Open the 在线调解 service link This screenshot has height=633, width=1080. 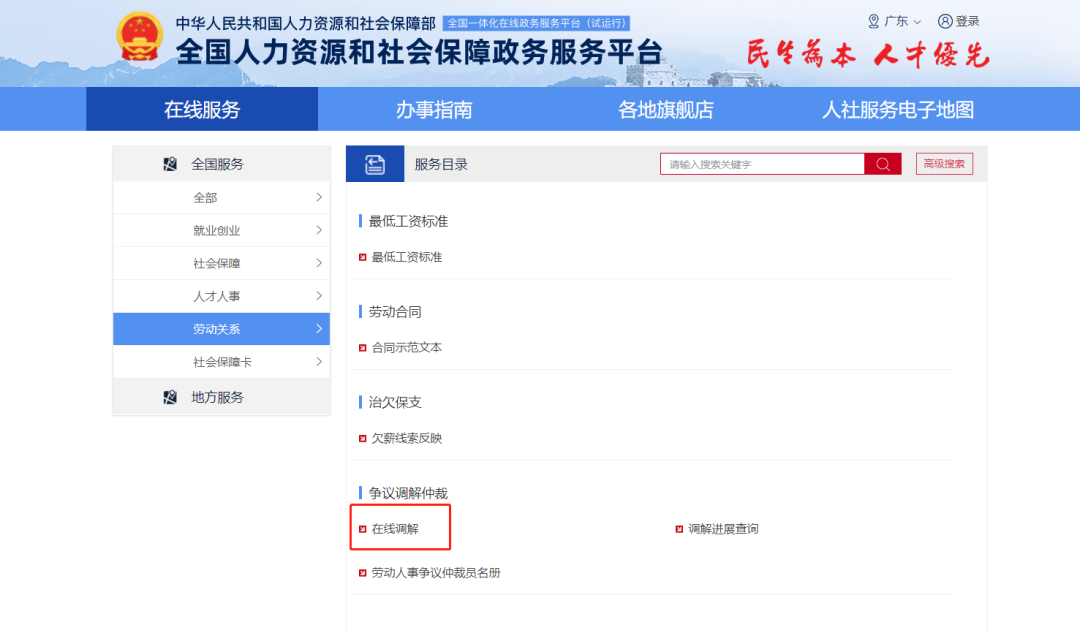point(395,529)
